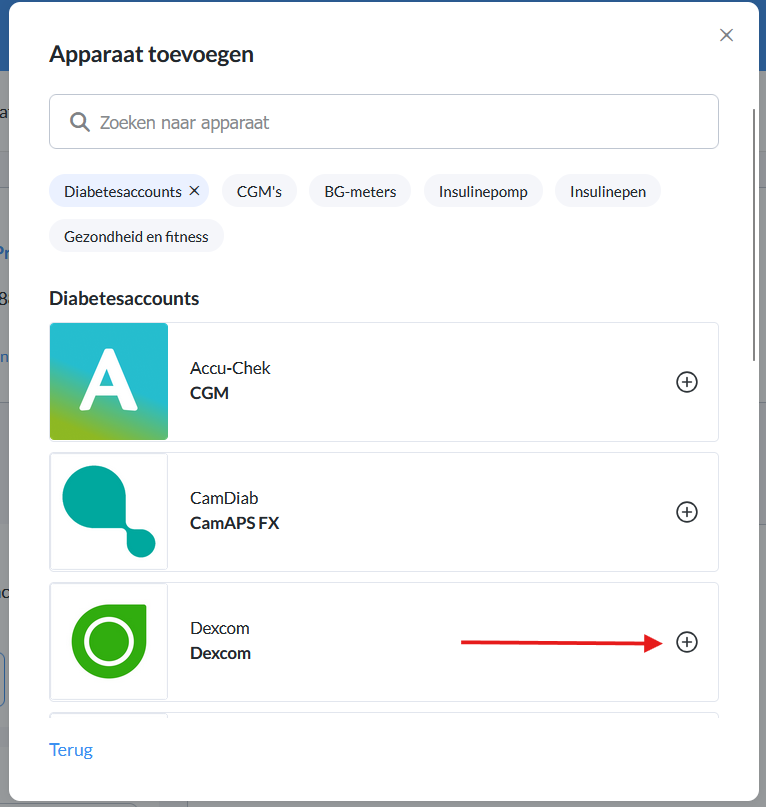Select the bold Dexcom product name

[x=220, y=653]
